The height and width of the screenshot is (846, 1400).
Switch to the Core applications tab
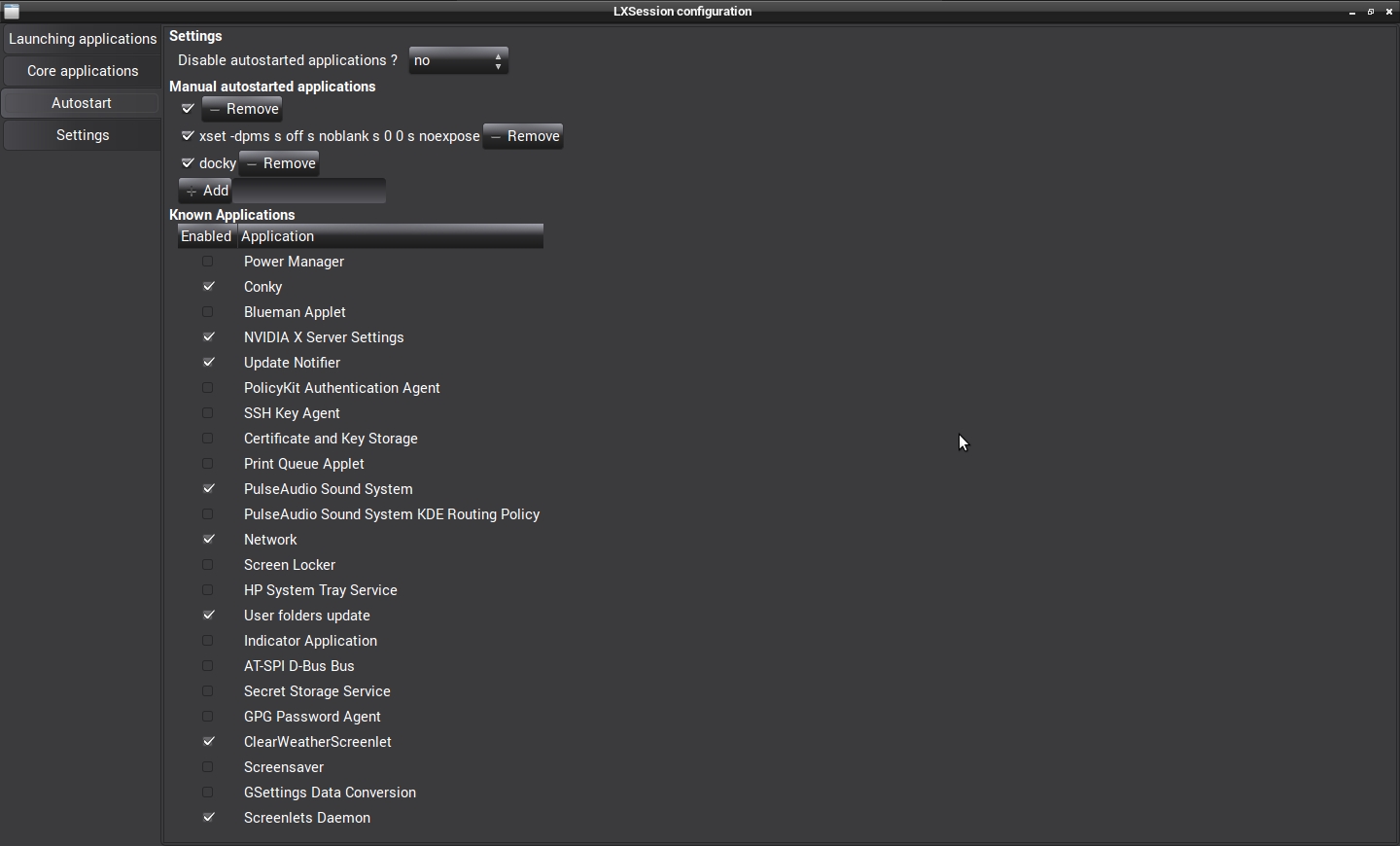click(x=83, y=71)
